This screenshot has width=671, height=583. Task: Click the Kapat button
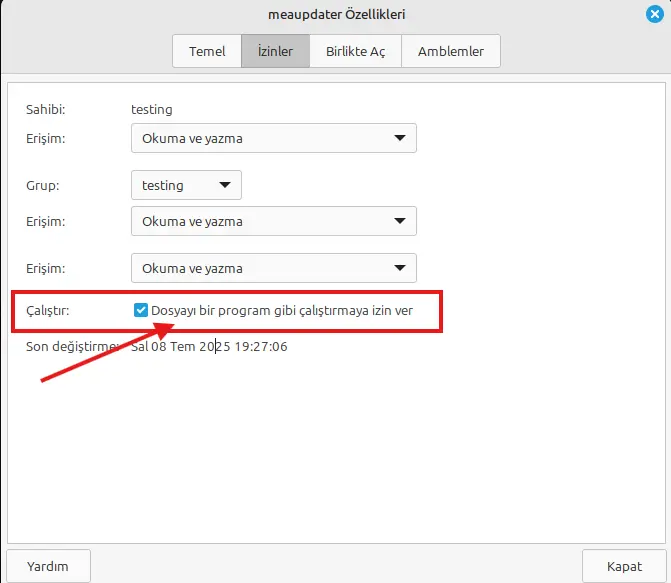coord(624,566)
